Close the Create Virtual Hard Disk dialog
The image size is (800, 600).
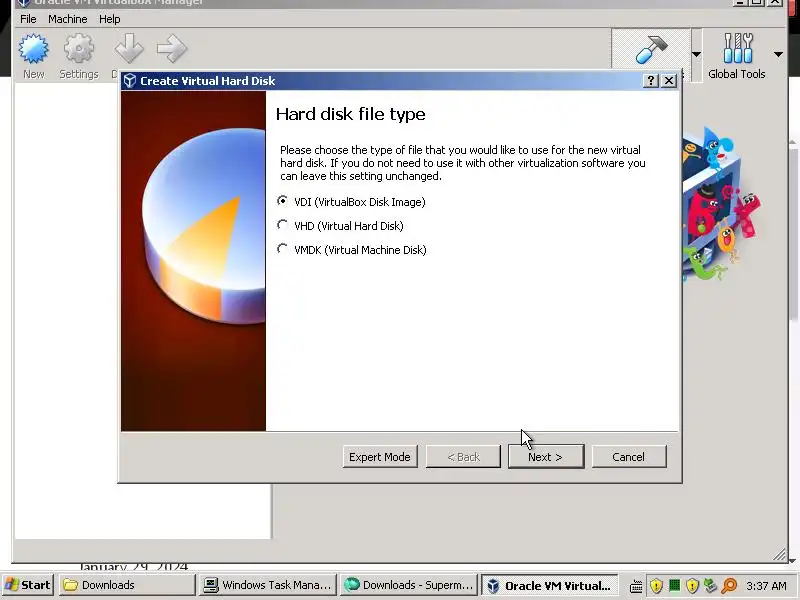668,81
